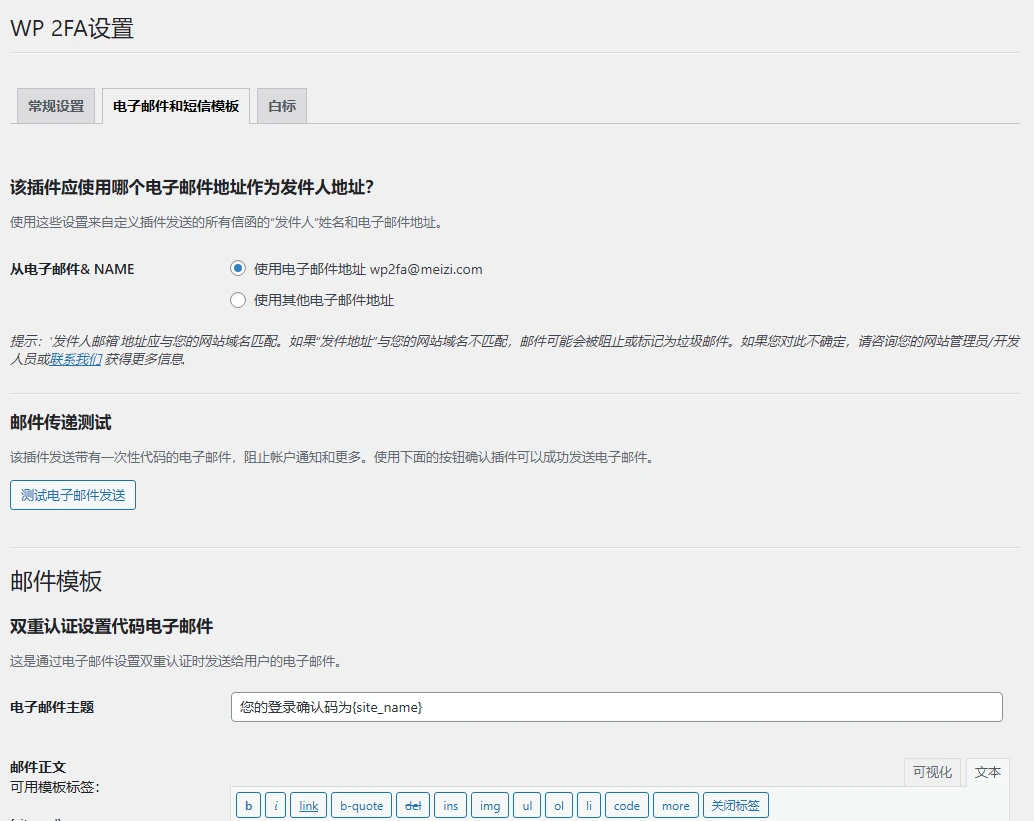Apply strikethrough with the del button
The height and width of the screenshot is (821, 1034).
[x=413, y=805]
